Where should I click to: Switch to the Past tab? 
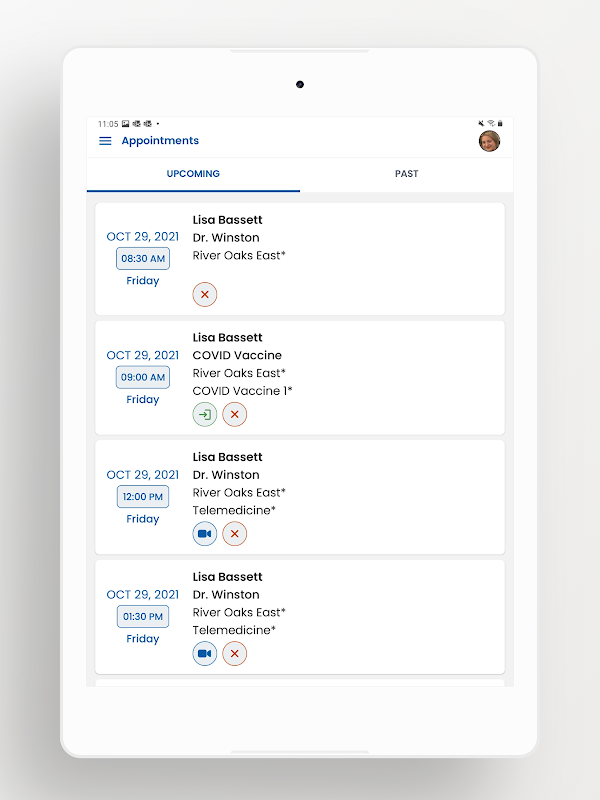pos(406,174)
